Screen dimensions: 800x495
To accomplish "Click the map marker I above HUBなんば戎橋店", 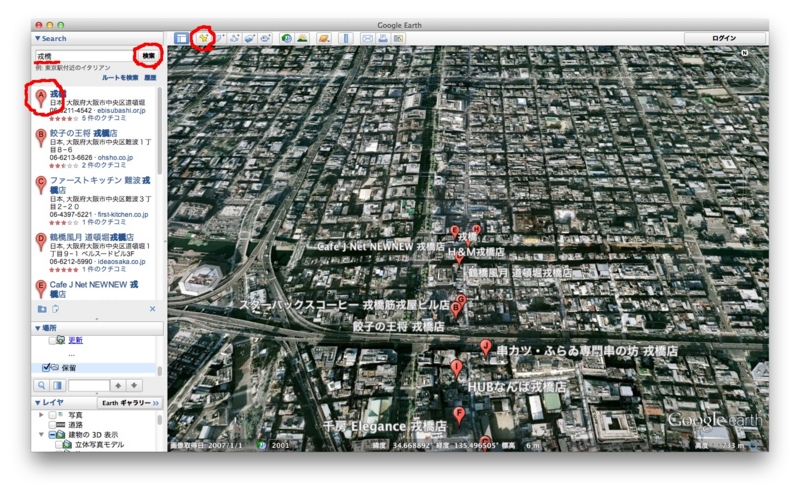I will click(x=457, y=368).
